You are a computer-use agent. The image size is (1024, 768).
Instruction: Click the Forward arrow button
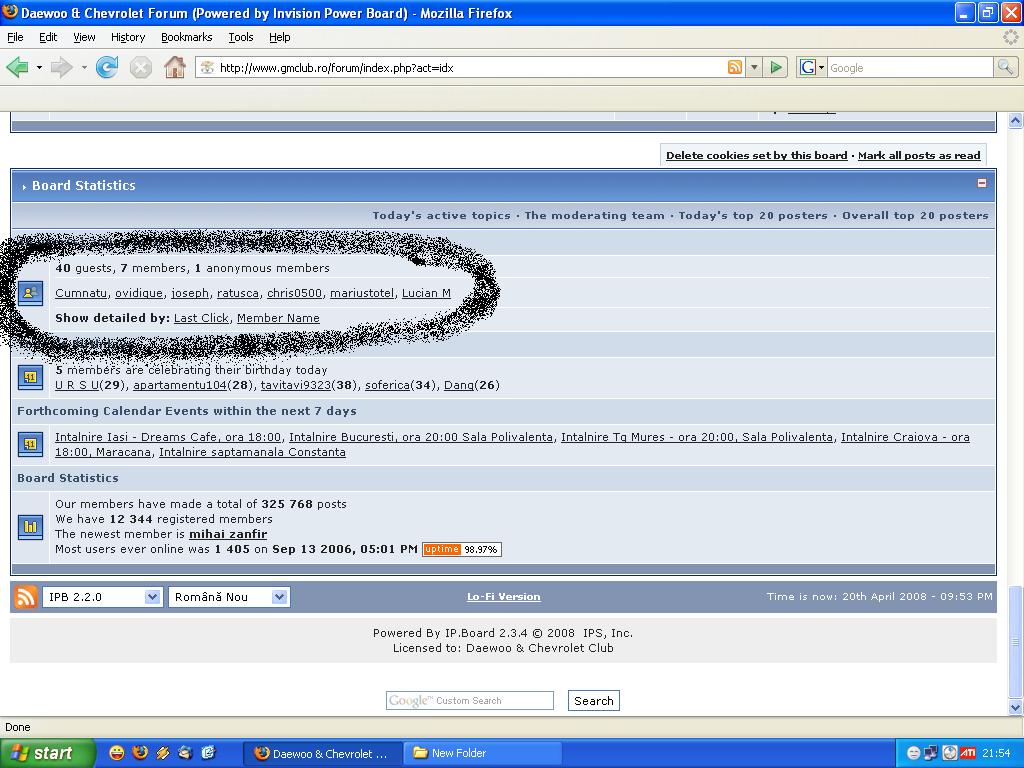[x=61, y=67]
